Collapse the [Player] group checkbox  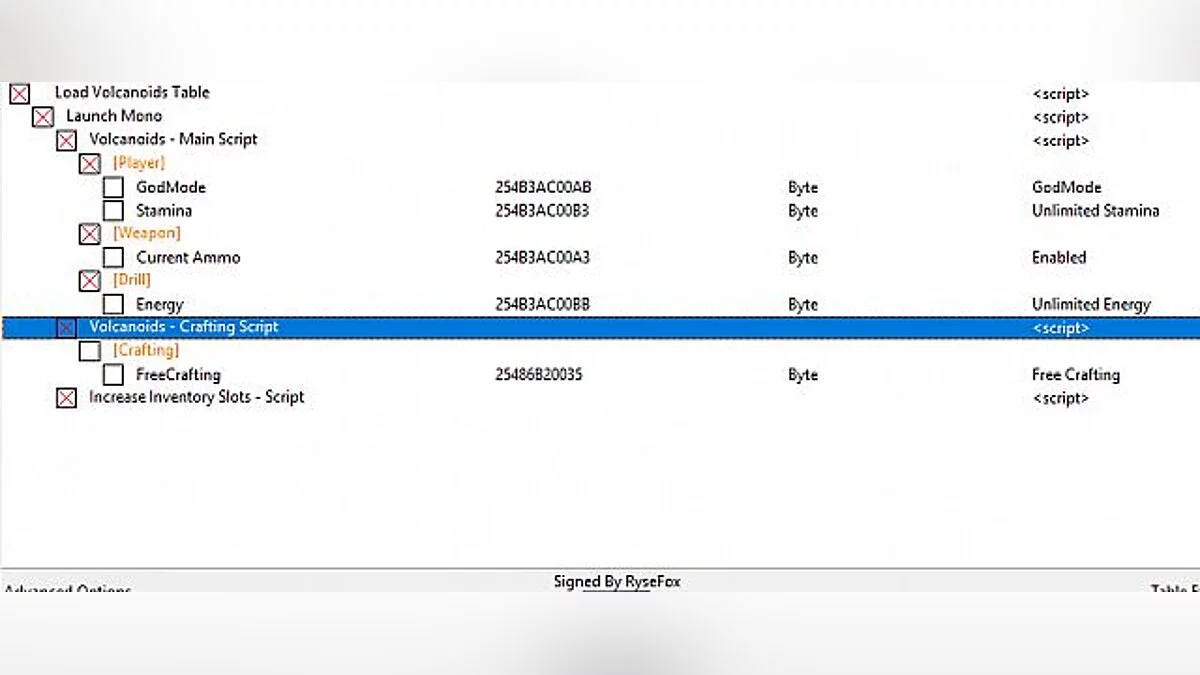pos(90,164)
